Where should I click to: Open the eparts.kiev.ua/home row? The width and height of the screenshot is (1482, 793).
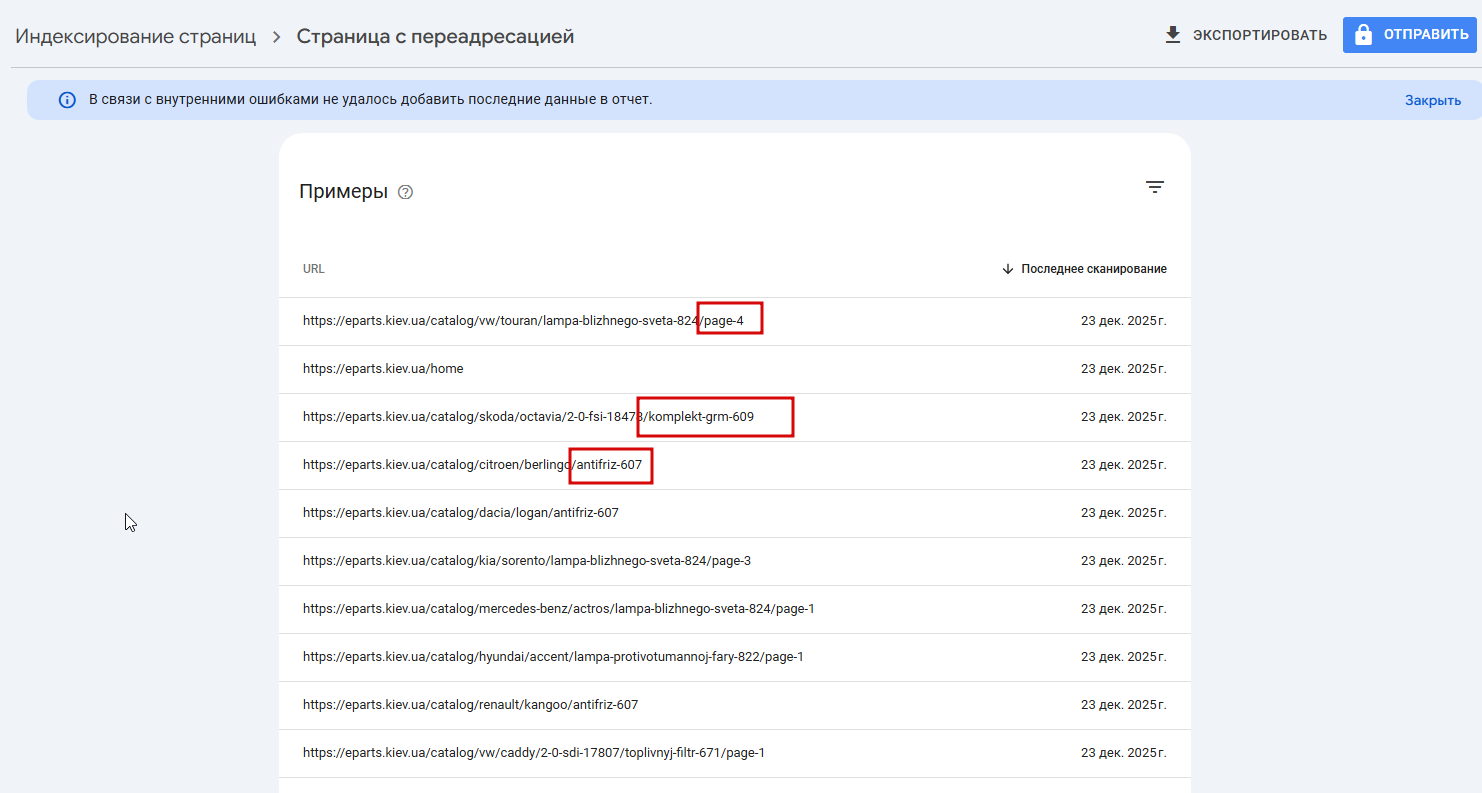pos(735,369)
